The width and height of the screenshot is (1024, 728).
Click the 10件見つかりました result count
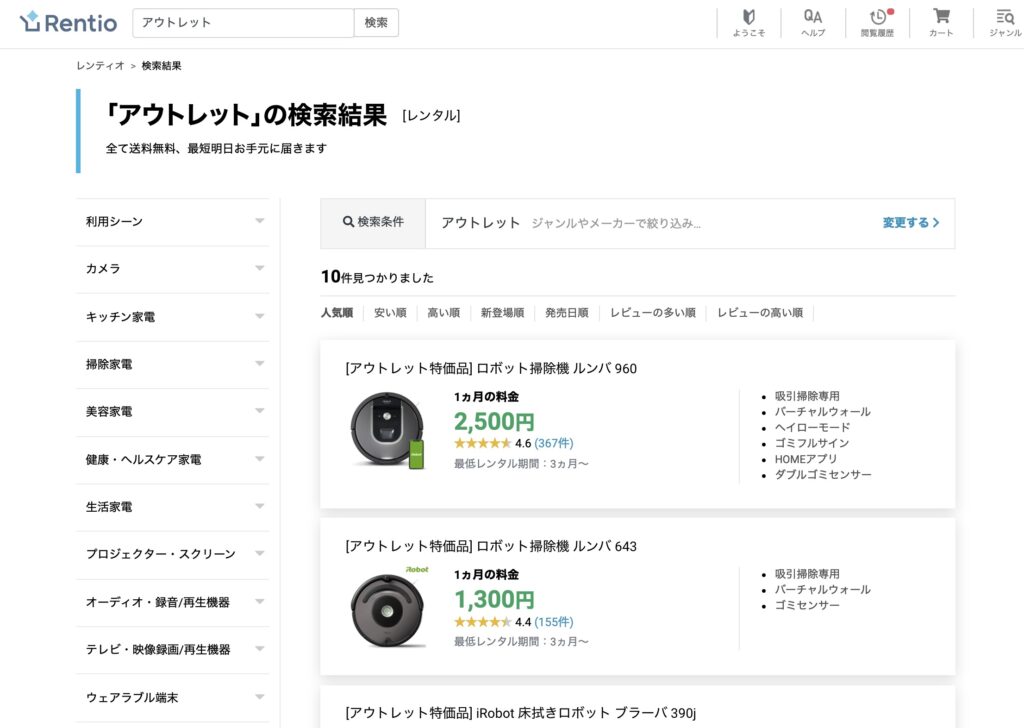pos(377,277)
